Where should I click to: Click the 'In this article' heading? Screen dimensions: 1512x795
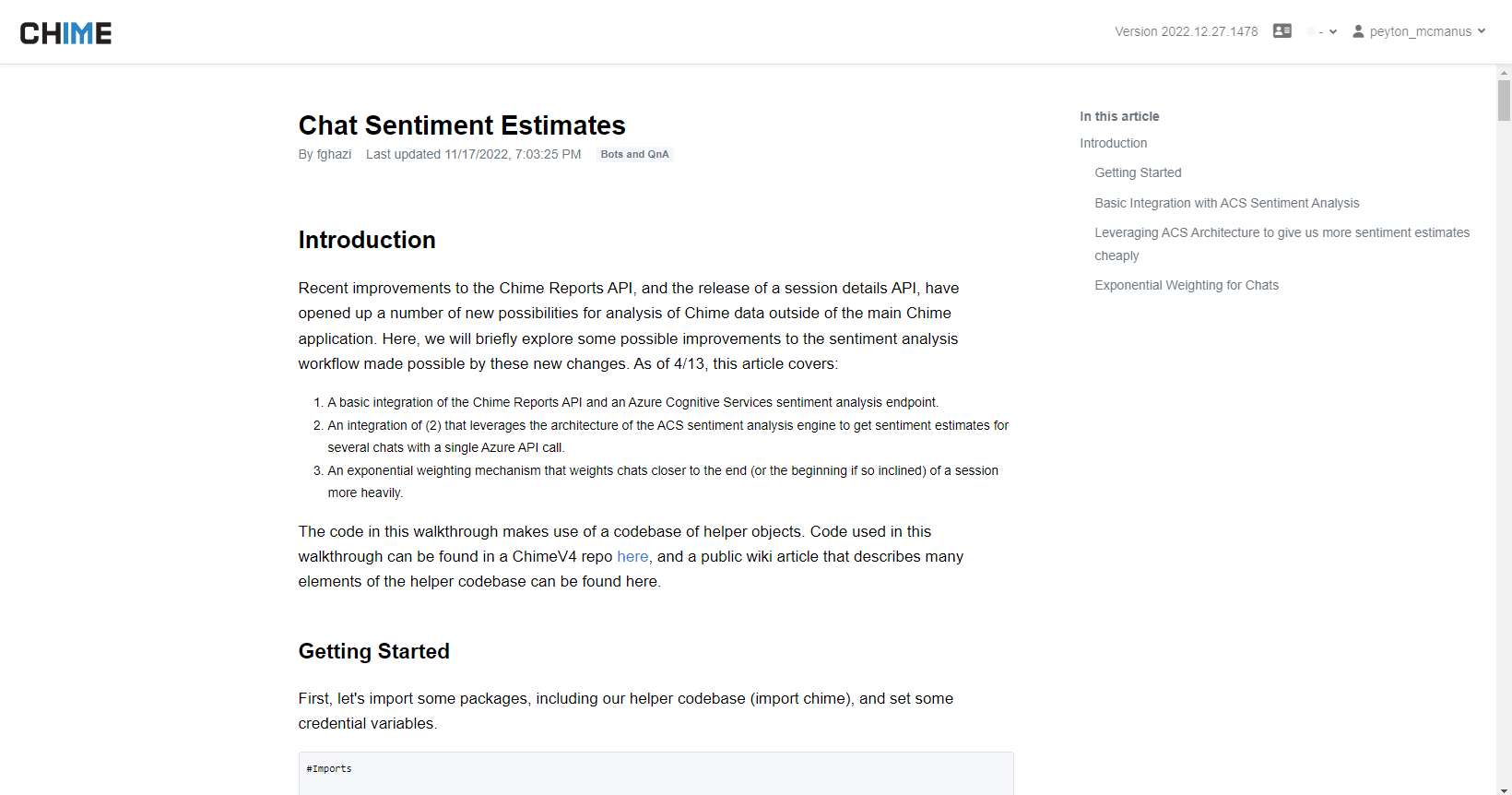click(1119, 116)
